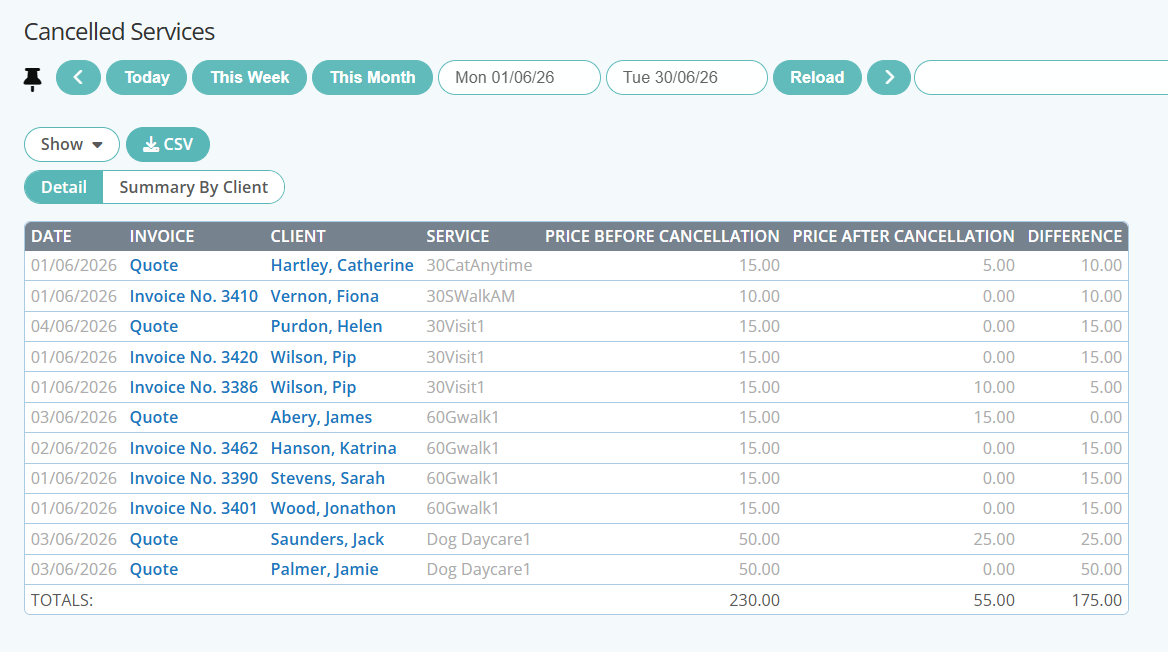
Task: Sort by DATE column header
Action: [51, 236]
